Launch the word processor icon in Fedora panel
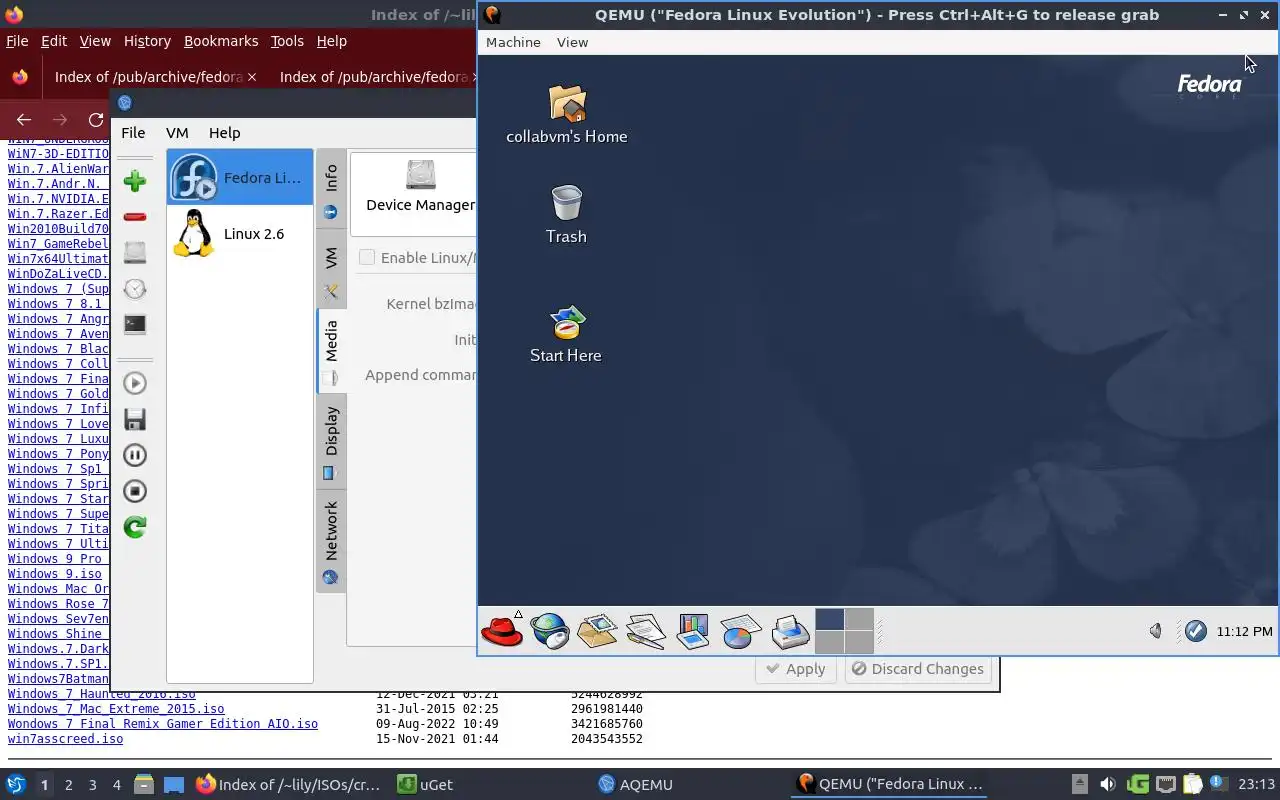 click(645, 631)
